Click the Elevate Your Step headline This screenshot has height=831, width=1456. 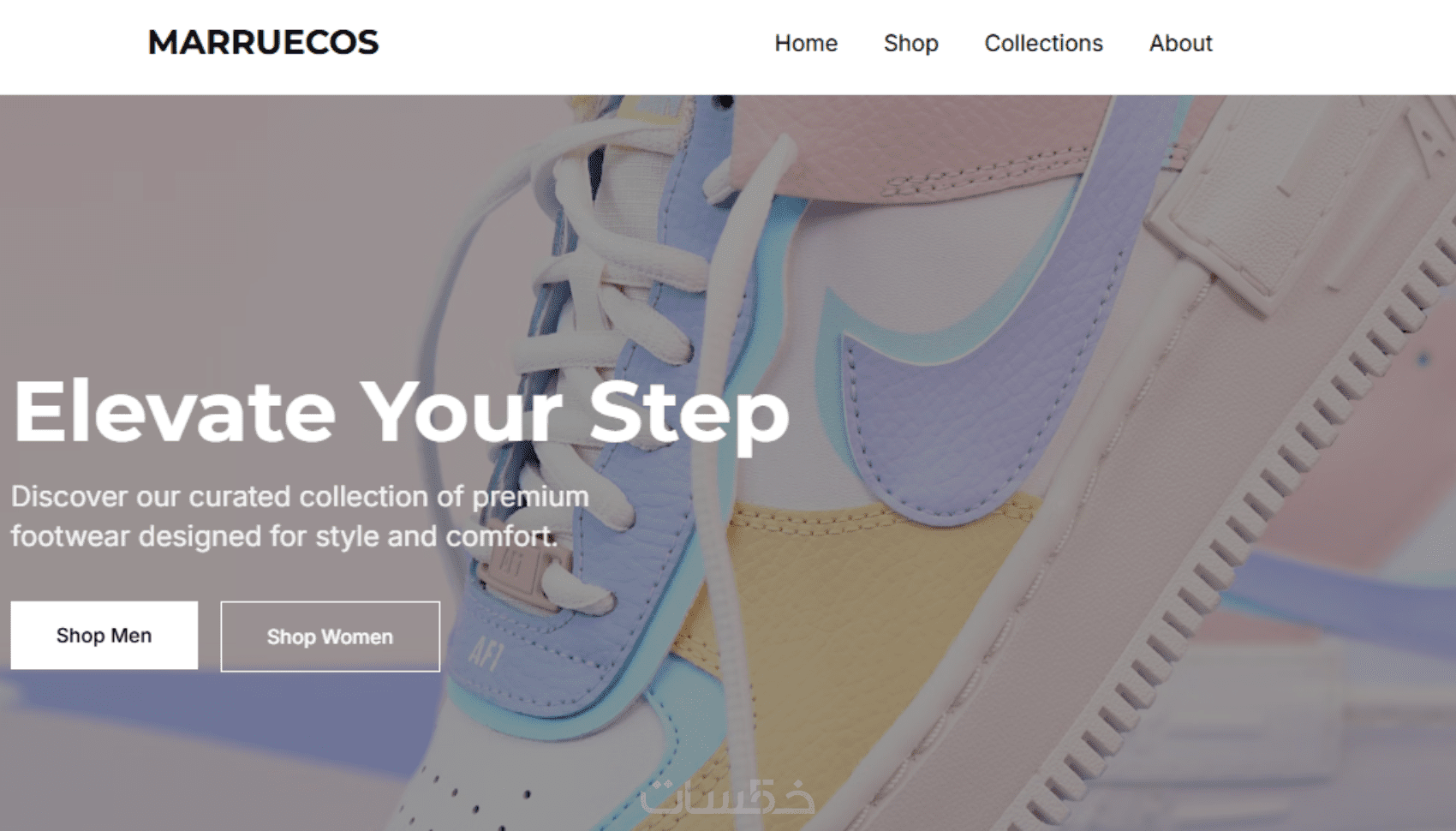[x=401, y=413]
